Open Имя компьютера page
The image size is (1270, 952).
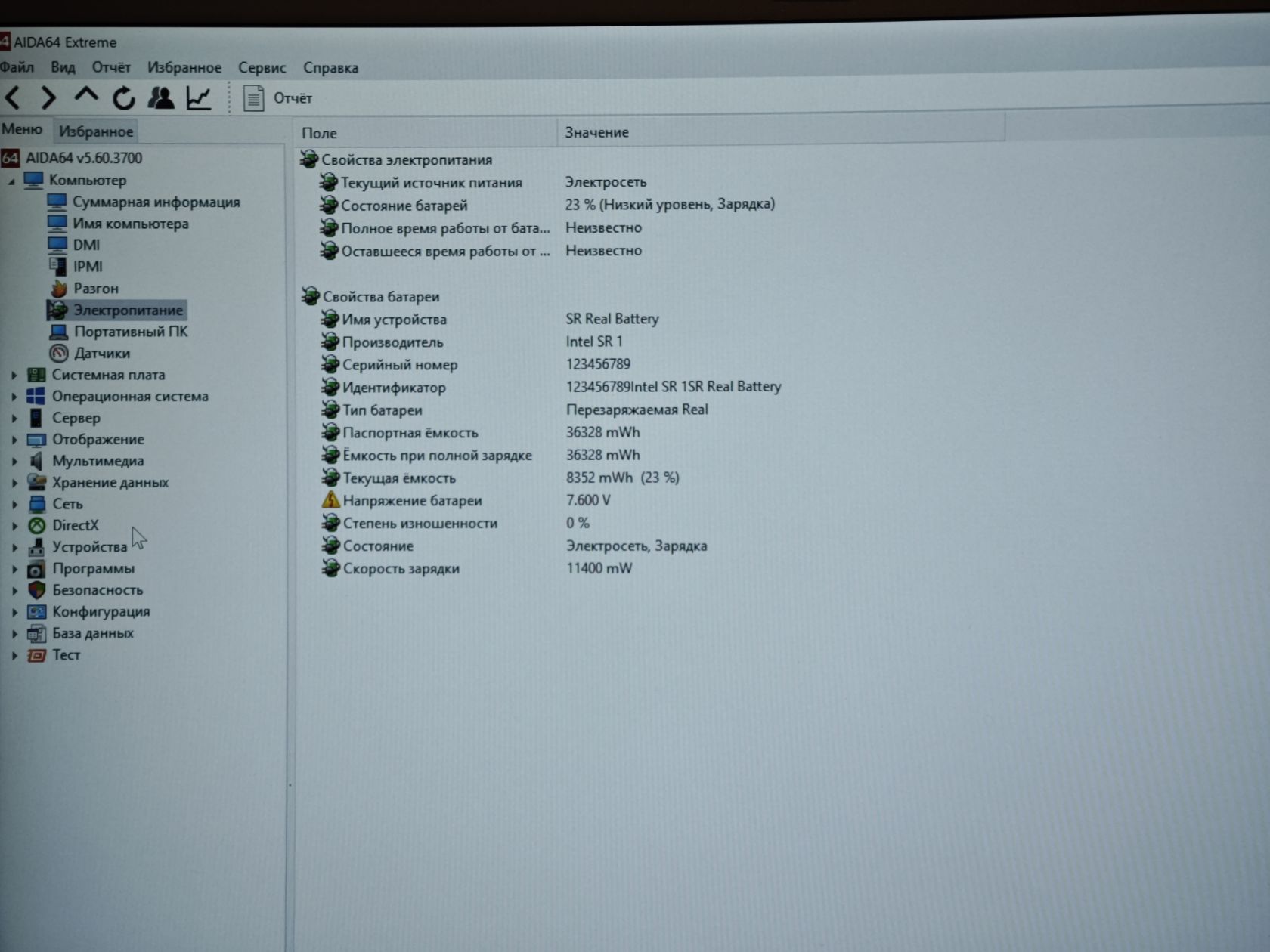pyautogui.click(x=130, y=224)
